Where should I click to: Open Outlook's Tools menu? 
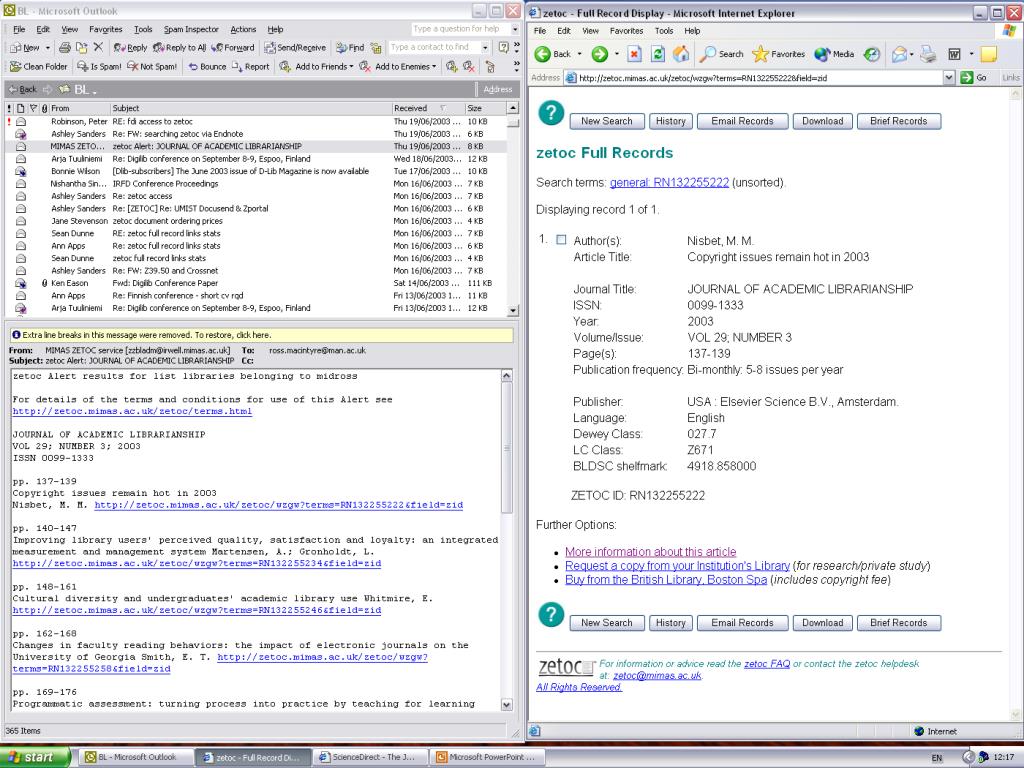coord(143,29)
